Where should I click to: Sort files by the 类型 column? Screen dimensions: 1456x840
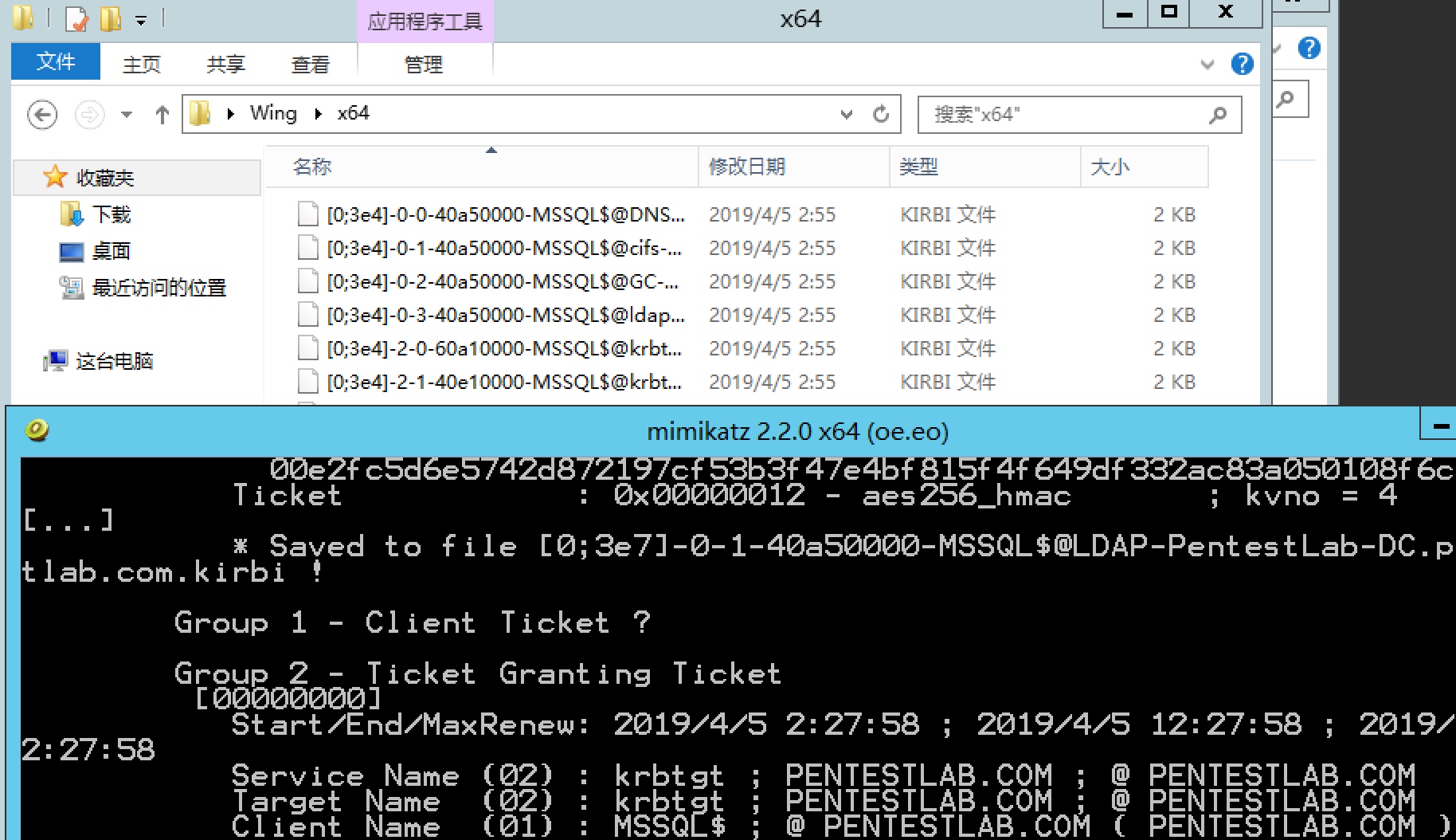(985, 167)
